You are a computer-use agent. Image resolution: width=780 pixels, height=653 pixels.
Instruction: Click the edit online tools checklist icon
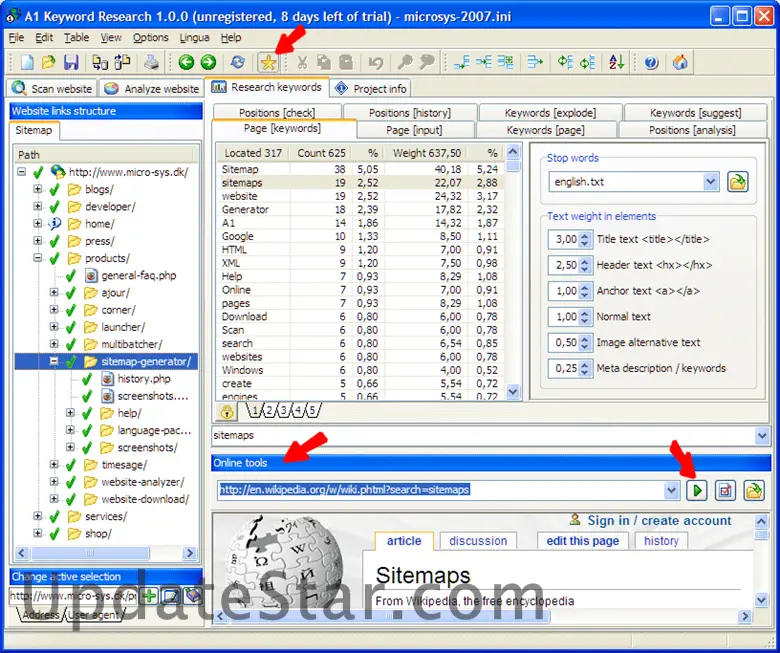pos(725,491)
